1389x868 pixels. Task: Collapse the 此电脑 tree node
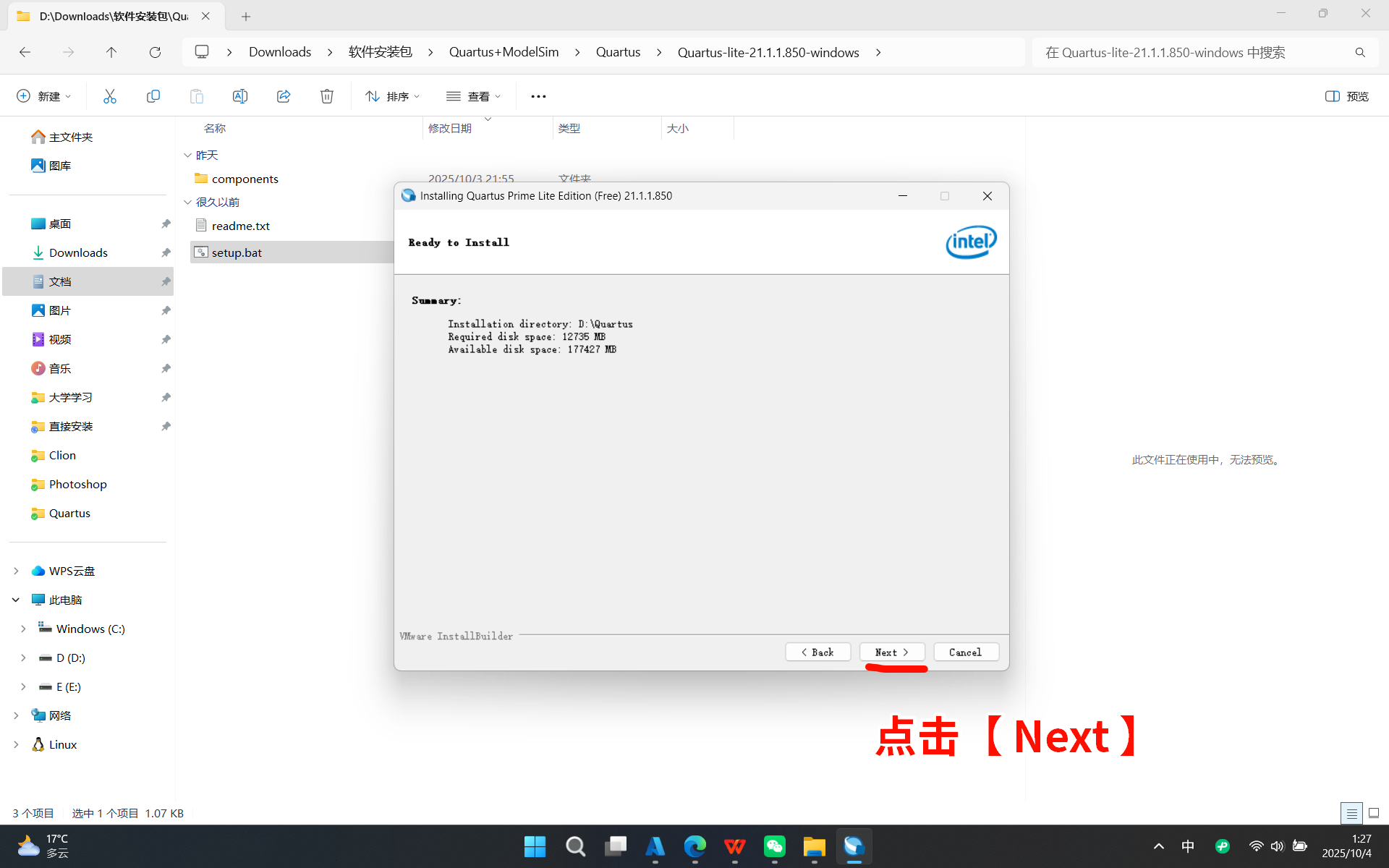click(x=16, y=600)
